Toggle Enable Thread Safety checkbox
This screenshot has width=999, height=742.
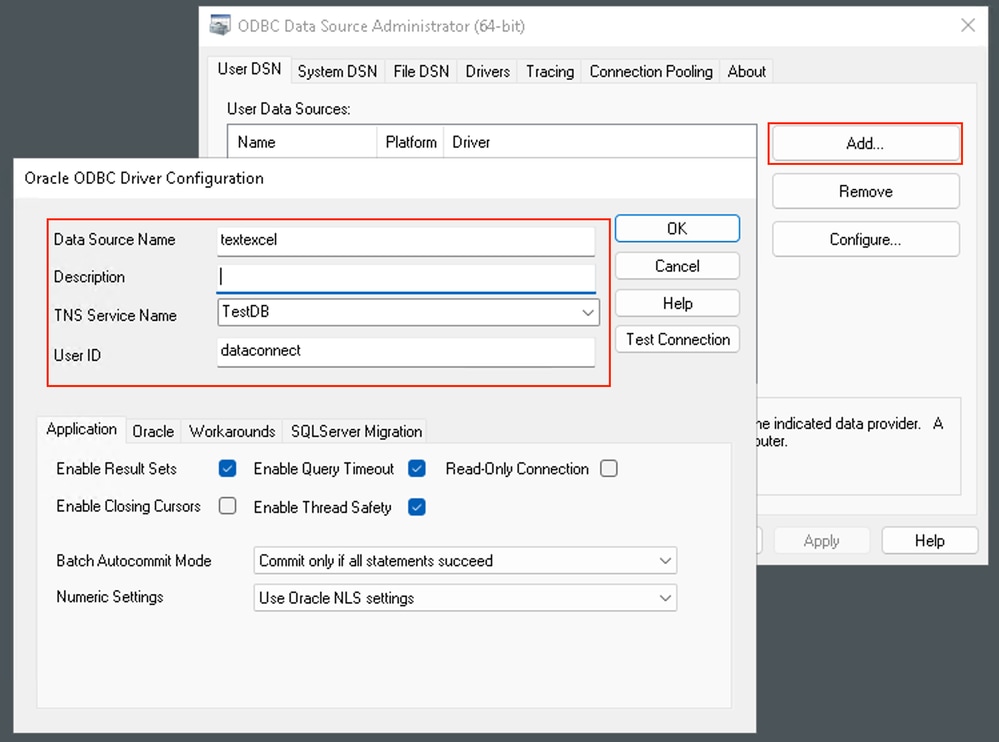[417, 507]
